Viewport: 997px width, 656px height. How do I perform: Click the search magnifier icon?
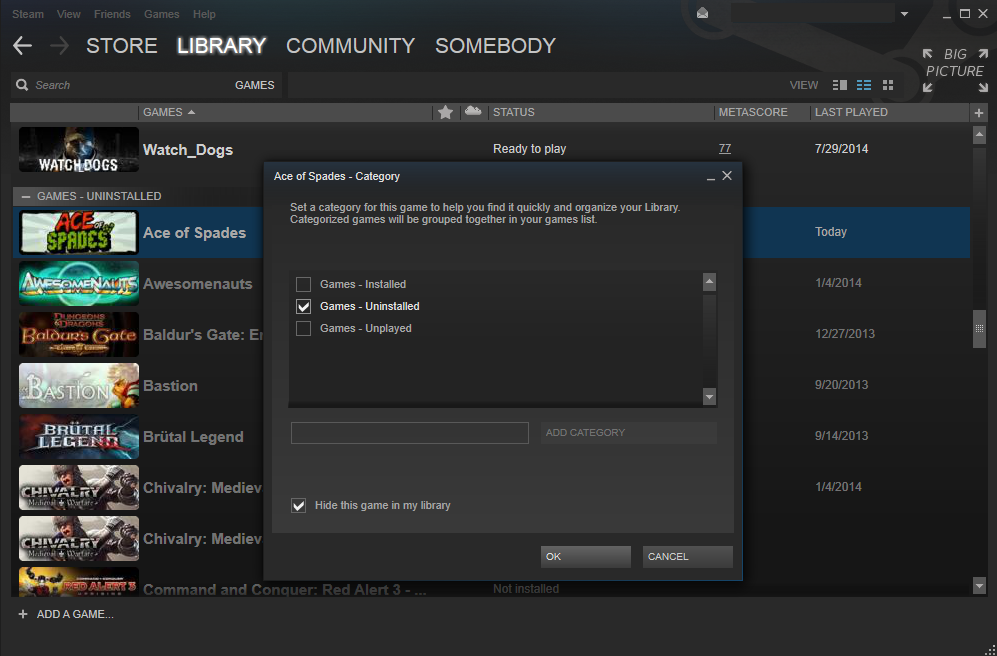[x=22, y=85]
